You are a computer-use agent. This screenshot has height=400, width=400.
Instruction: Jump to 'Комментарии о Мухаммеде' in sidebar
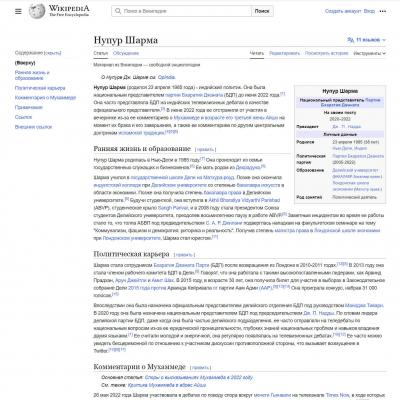45,98
